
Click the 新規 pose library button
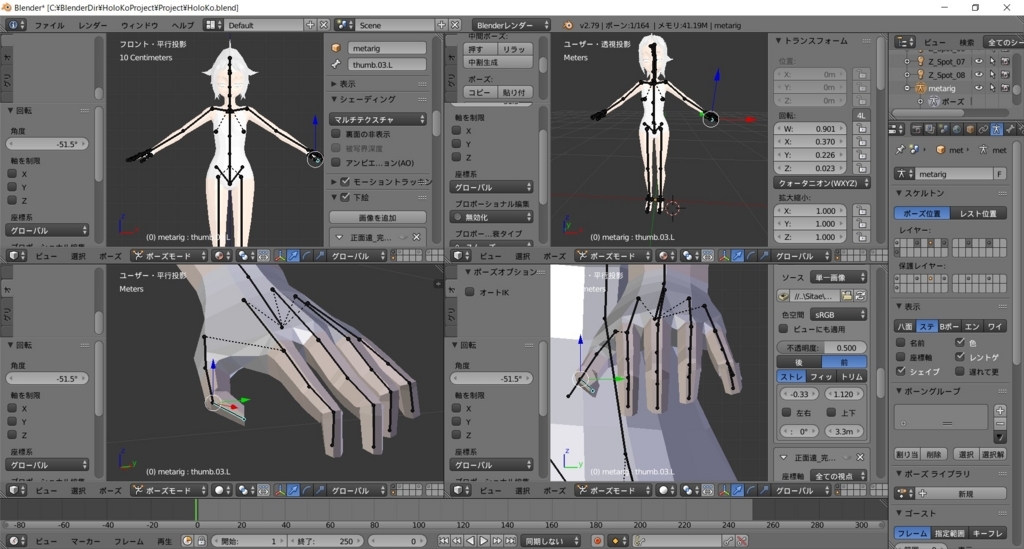pos(965,494)
